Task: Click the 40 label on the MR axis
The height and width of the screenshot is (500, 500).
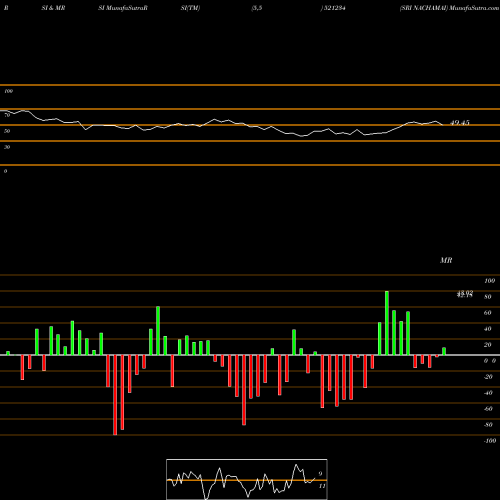Action: click(488, 329)
